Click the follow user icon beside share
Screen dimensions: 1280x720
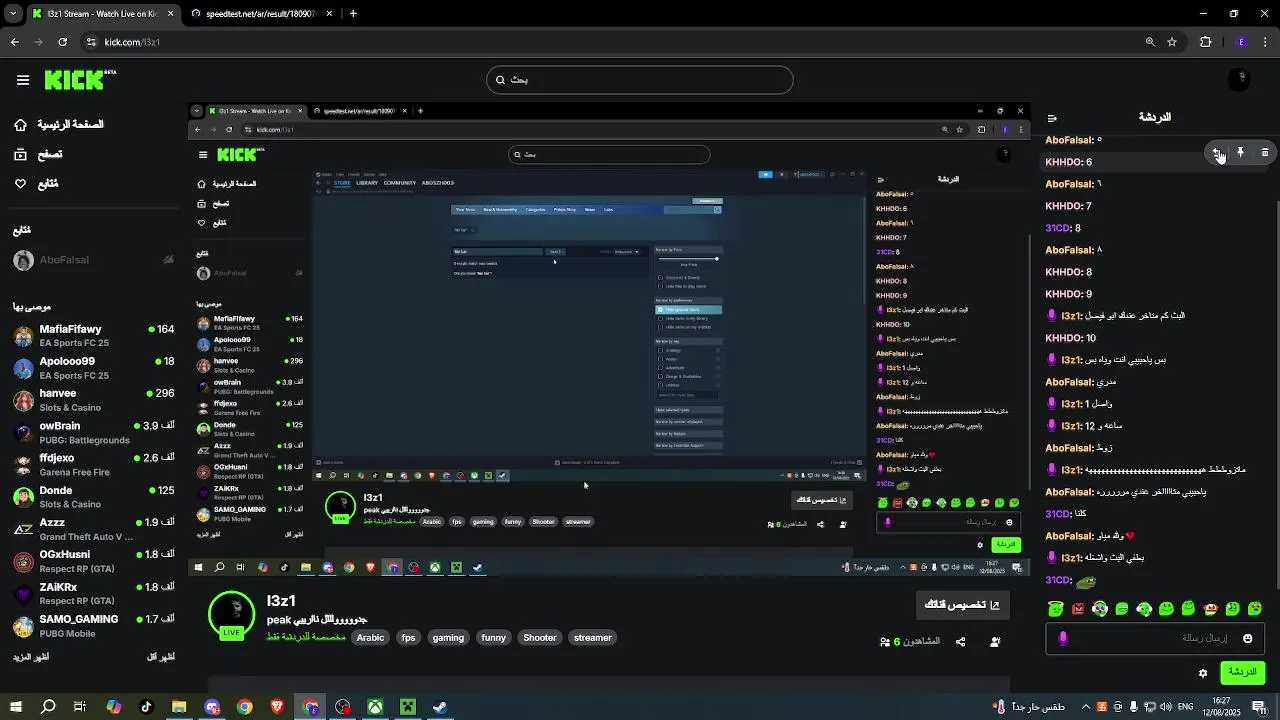(995, 642)
